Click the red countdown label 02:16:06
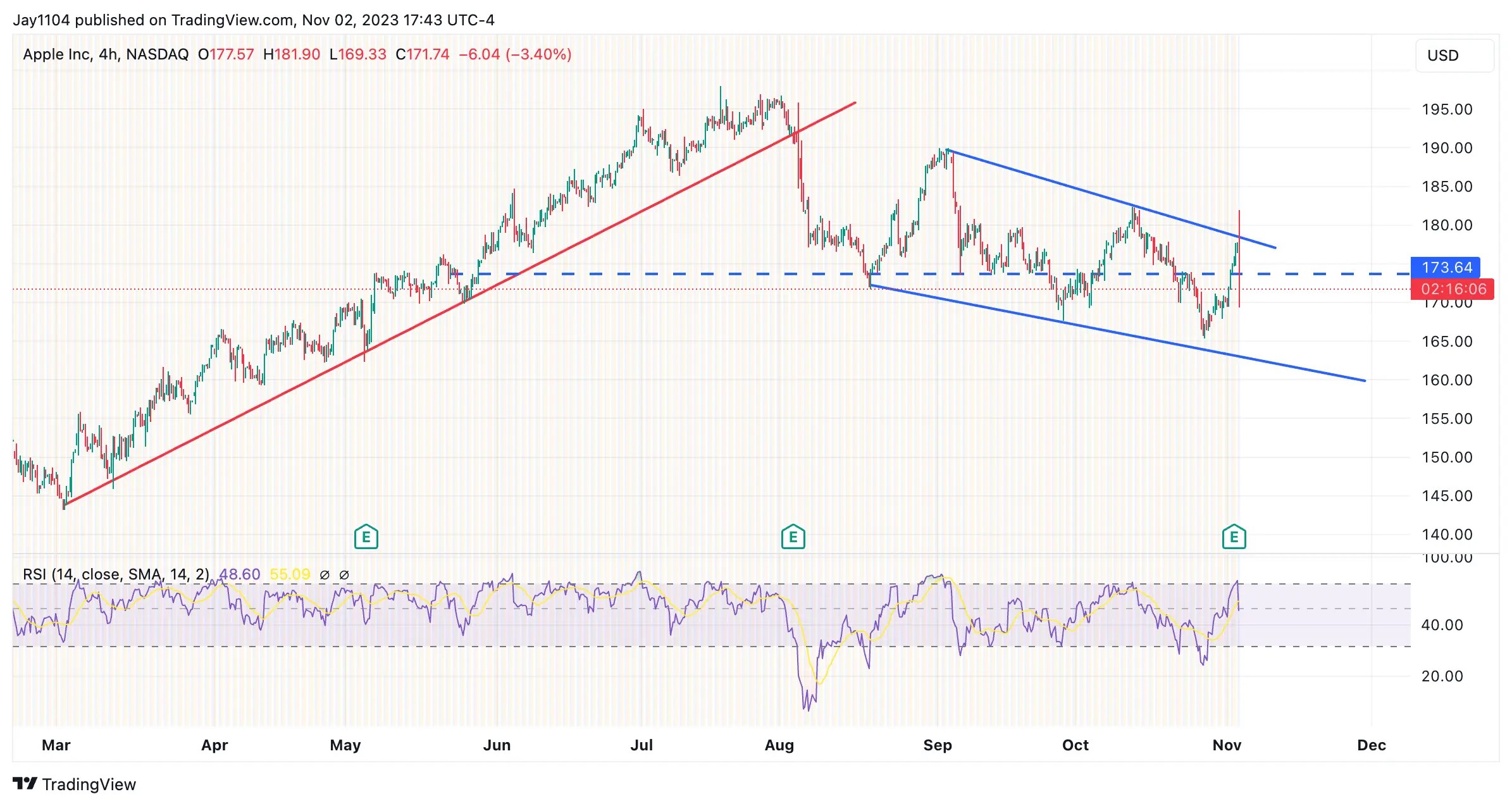Screen dimensions: 1512x806 coord(1453,289)
